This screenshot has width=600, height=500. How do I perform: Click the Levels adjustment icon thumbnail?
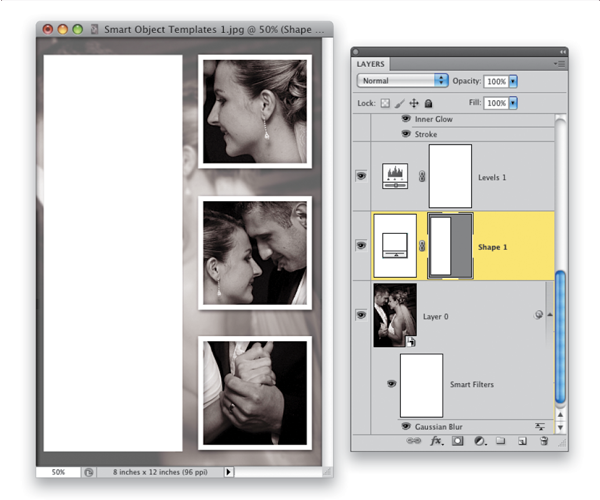pos(395,176)
